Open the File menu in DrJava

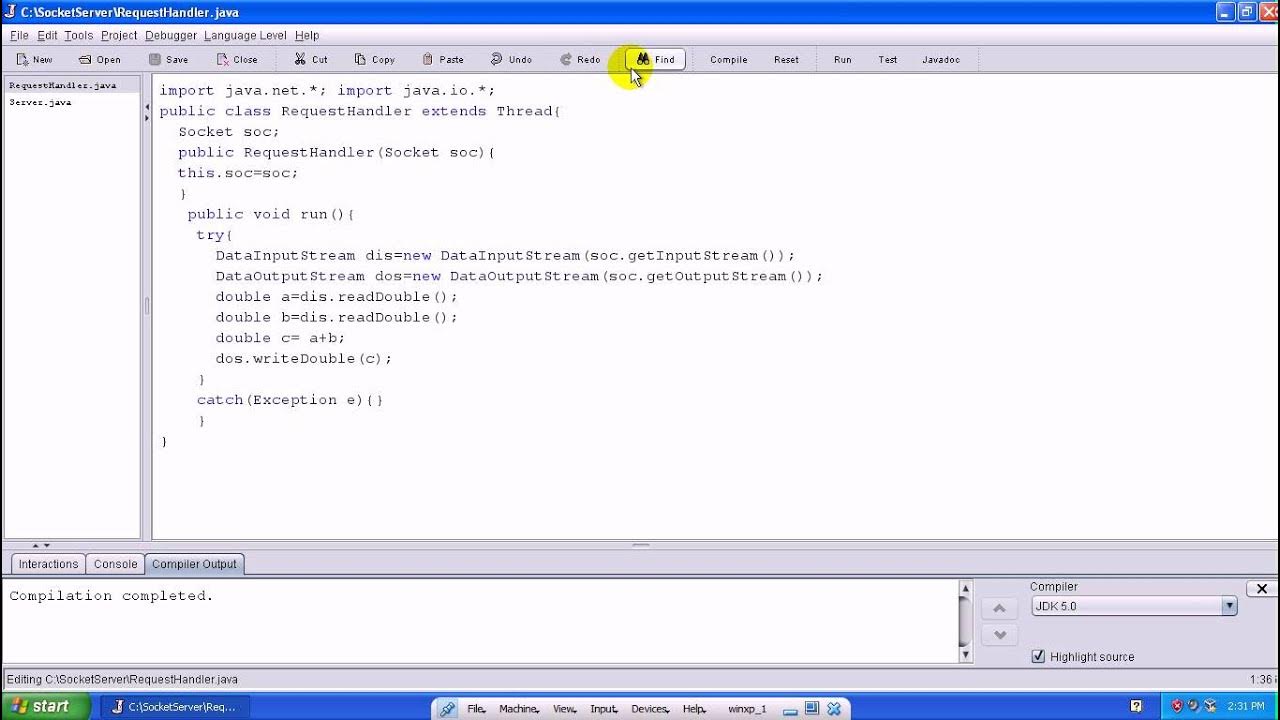19,35
